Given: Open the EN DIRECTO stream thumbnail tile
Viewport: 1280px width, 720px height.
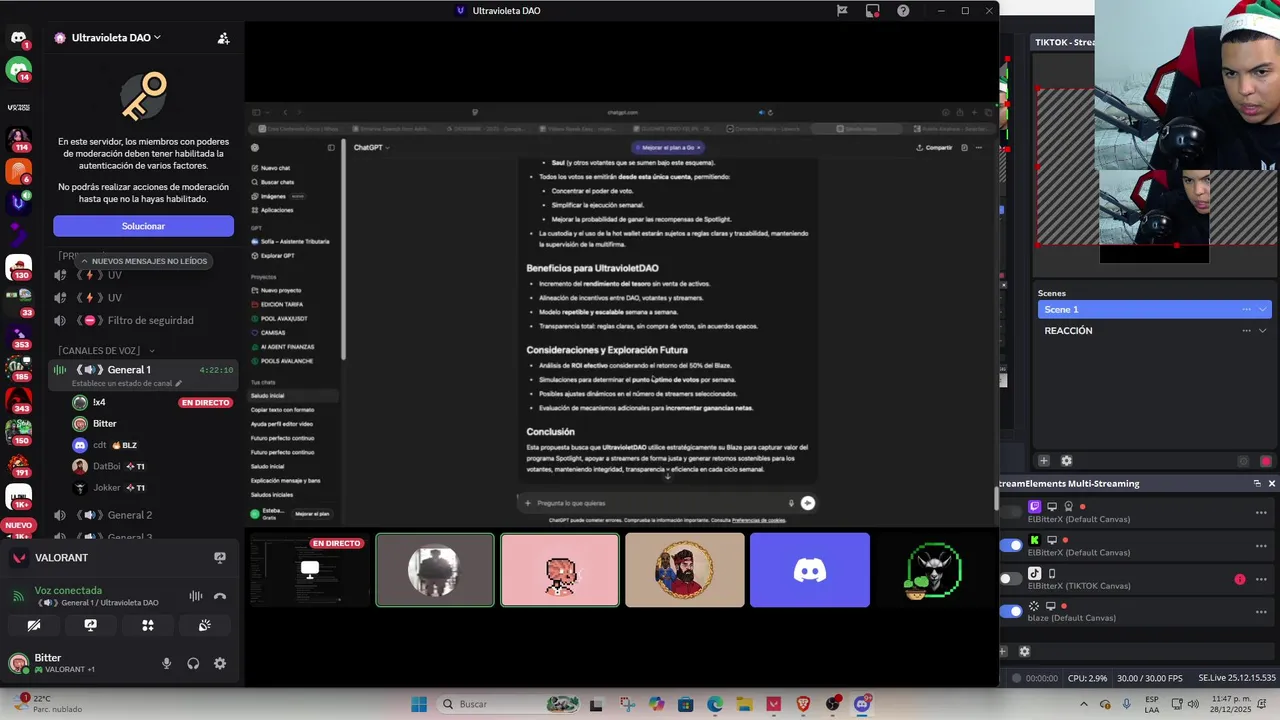Looking at the screenshot, I should [309, 570].
